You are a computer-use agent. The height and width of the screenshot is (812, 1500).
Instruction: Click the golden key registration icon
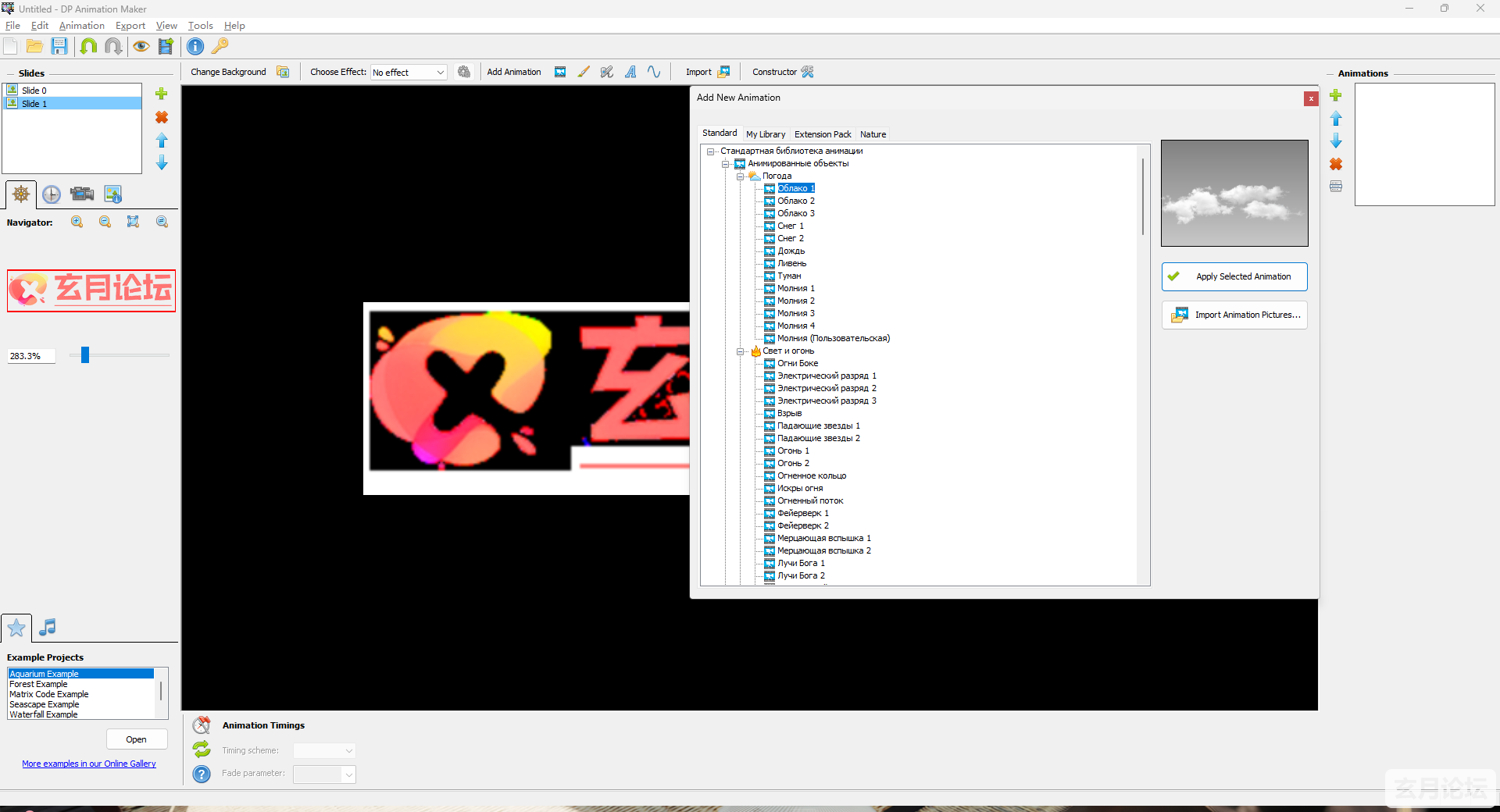pos(220,47)
